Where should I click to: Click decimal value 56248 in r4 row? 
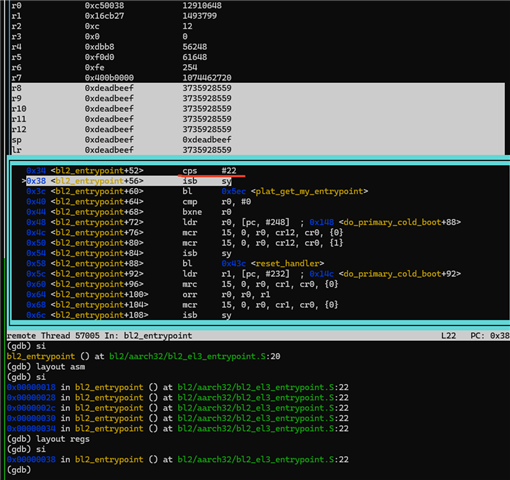pyautogui.click(x=195, y=47)
